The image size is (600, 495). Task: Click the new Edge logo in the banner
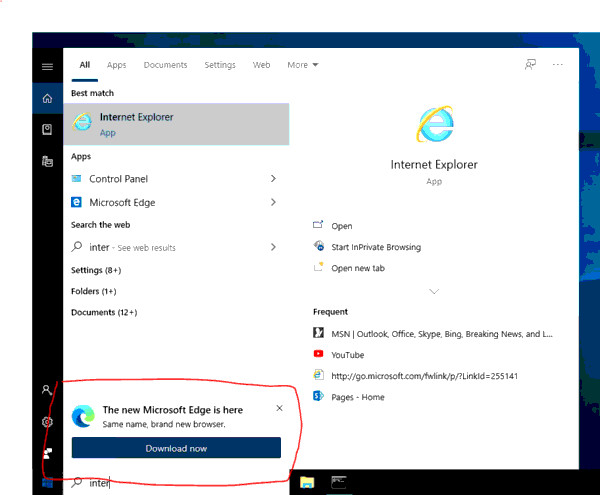pyautogui.click(x=83, y=416)
